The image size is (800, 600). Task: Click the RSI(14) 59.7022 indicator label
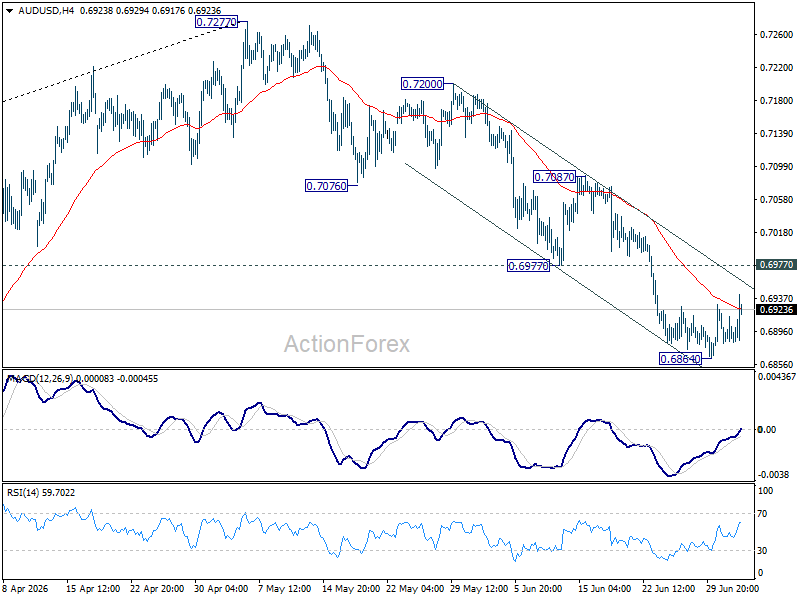tap(41, 492)
